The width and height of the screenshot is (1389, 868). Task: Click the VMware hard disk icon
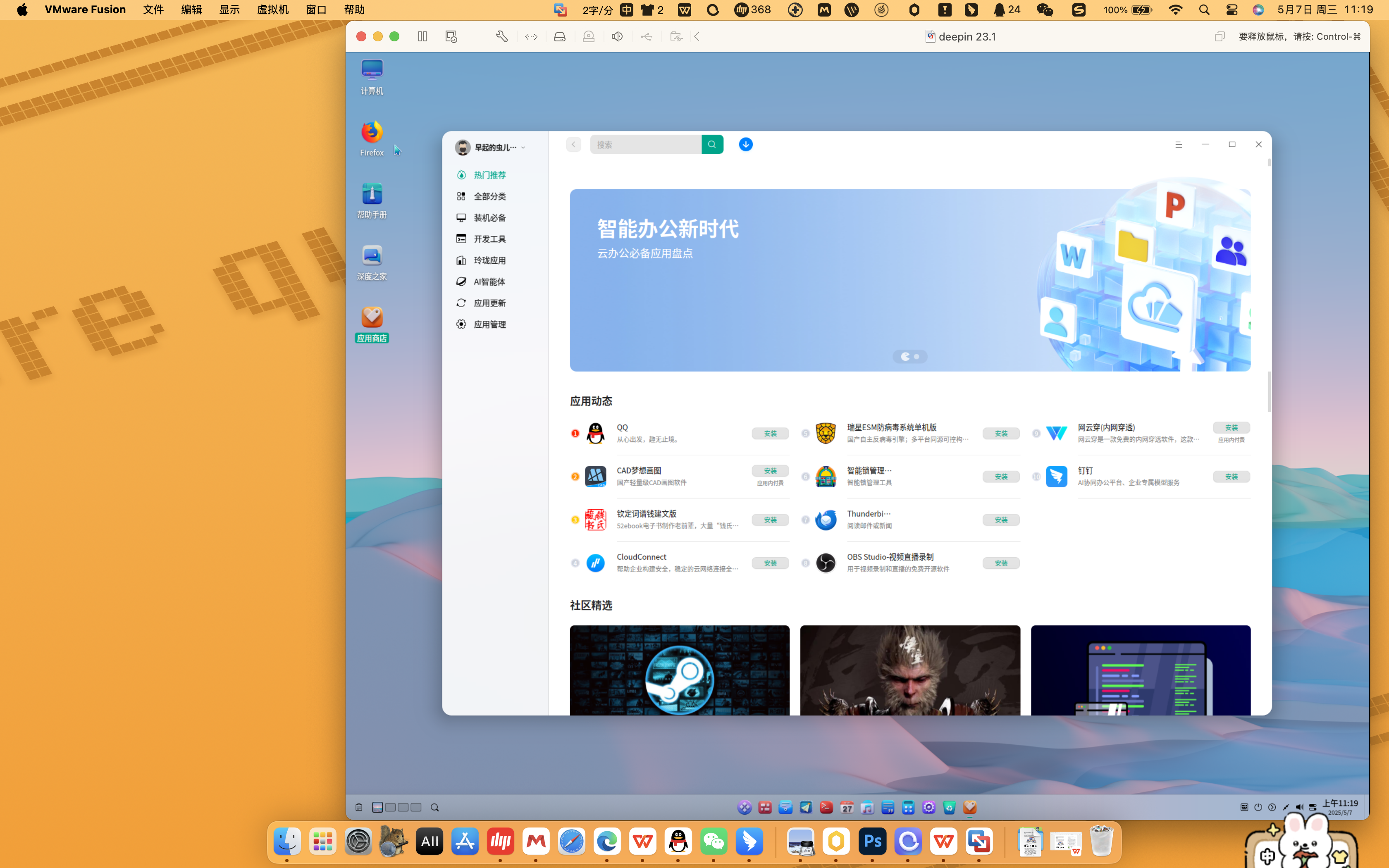pos(560,37)
